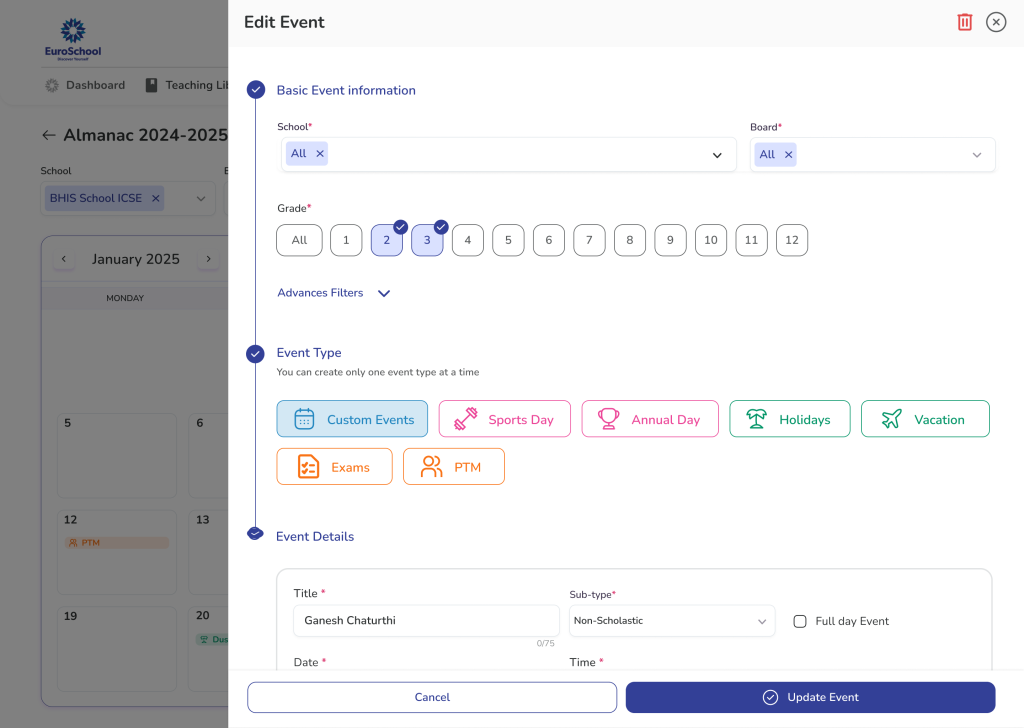Image resolution: width=1024 pixels, height=728 pixels.
Task: Toggle the All grades option
Action: [299, 240]
